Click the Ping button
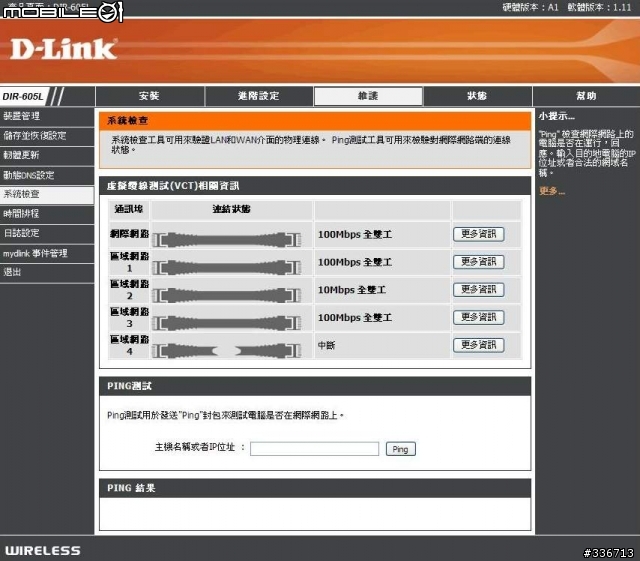Image resolution: width=640 pixels, height=561 pixels. coord(400,449)
